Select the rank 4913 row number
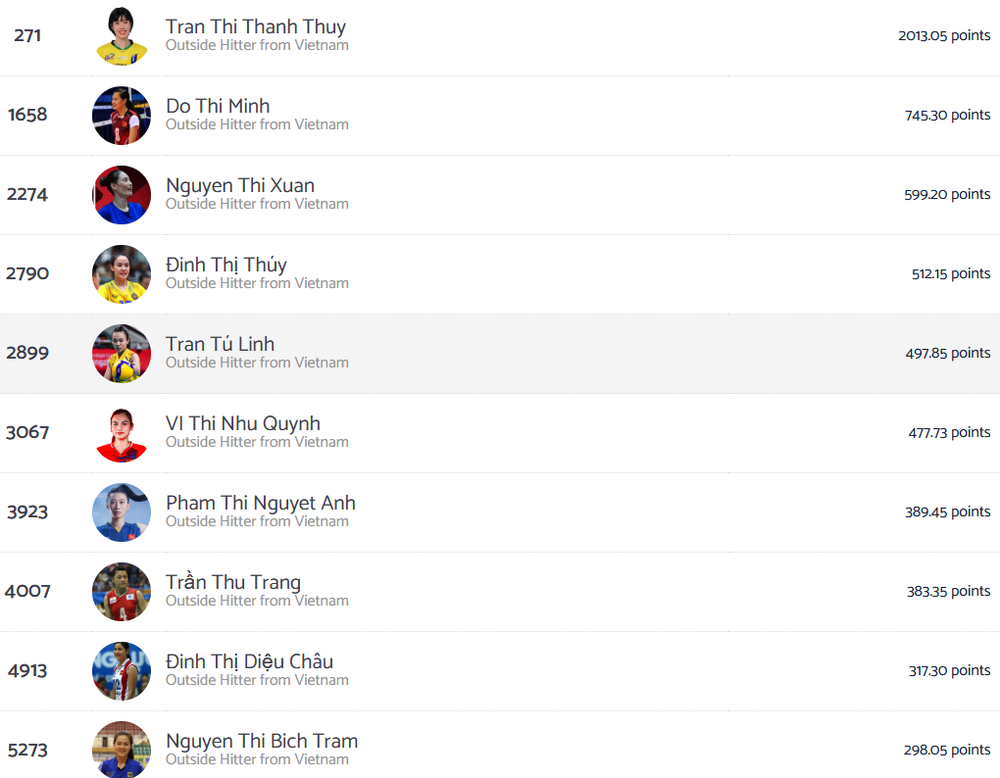Screen dimensions: 1000x778 click(x=27, y=671)
